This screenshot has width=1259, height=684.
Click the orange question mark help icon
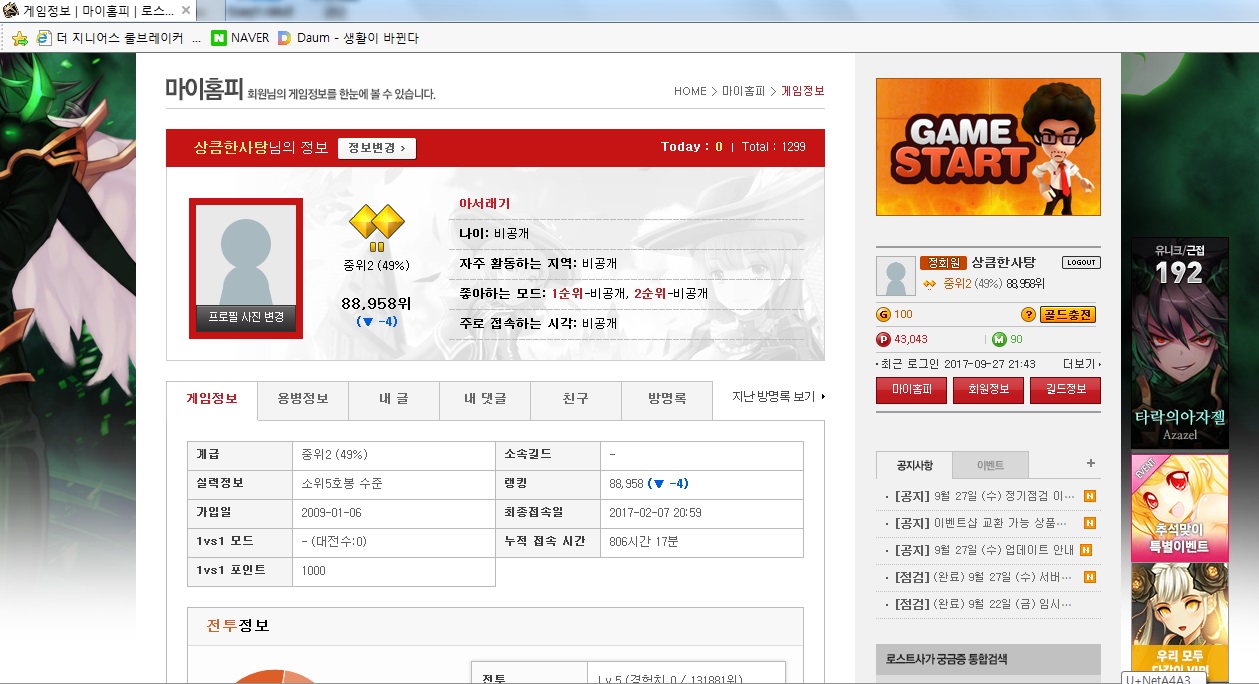pos(1027,314)
